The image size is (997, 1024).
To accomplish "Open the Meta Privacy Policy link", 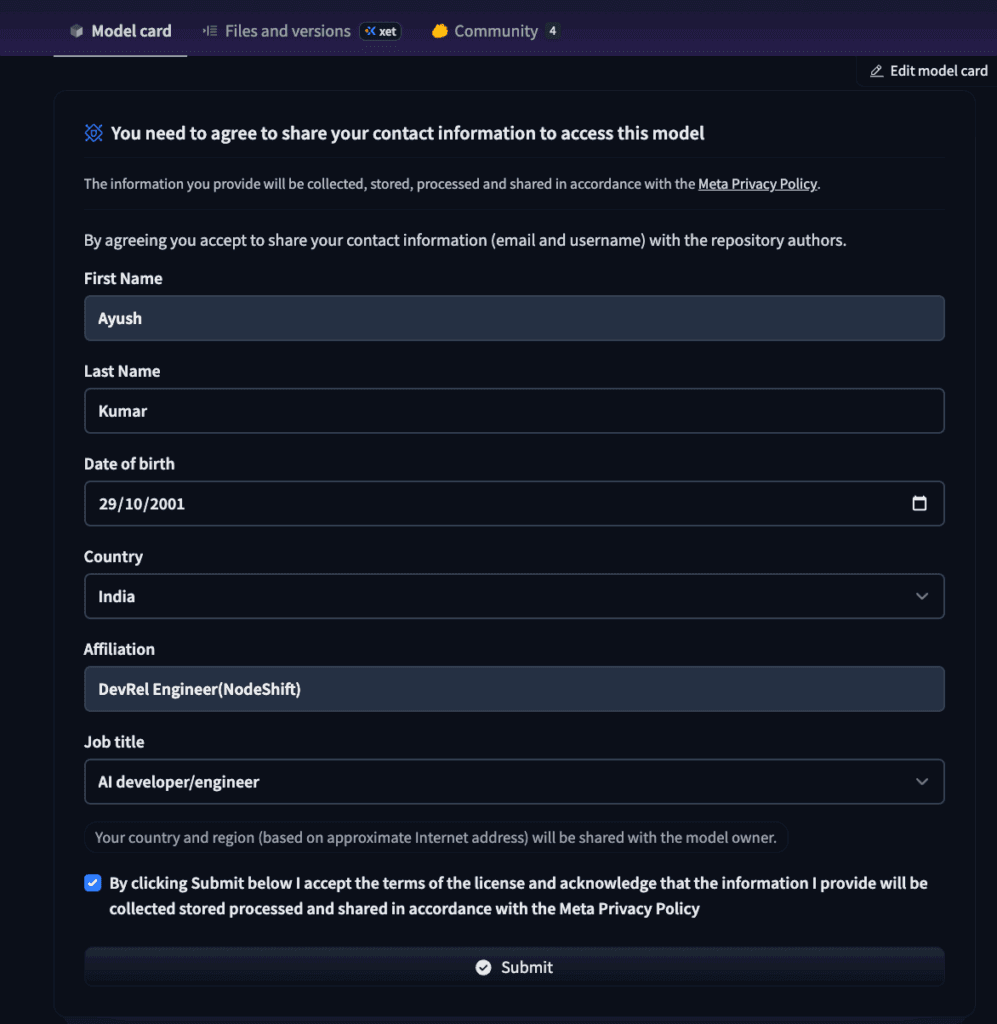I will tap(757, 184).
